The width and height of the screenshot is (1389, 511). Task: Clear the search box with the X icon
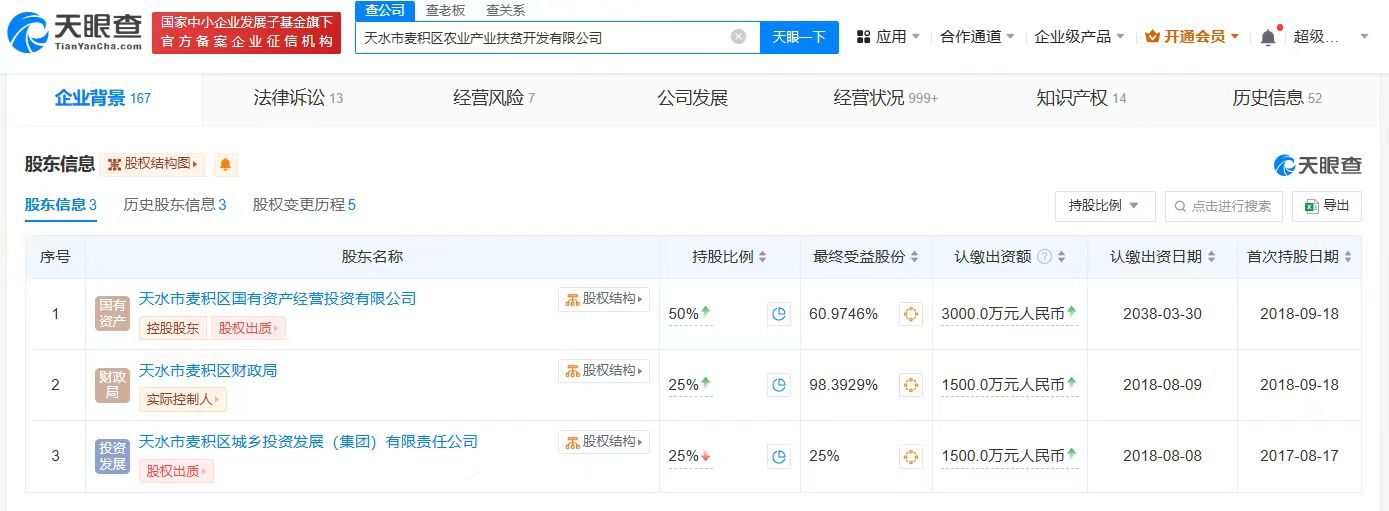coord(738,37)
